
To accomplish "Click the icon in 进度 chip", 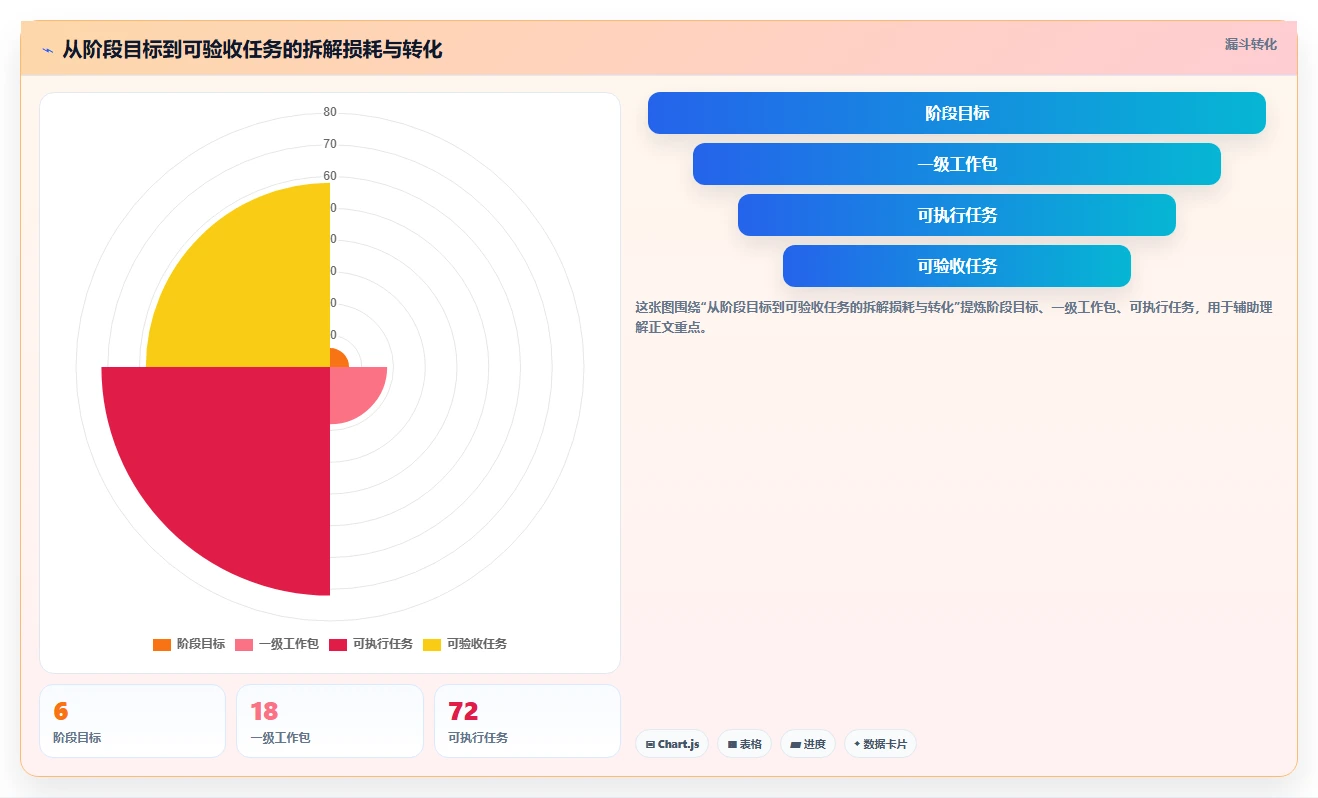I will (x=795, y=744).
